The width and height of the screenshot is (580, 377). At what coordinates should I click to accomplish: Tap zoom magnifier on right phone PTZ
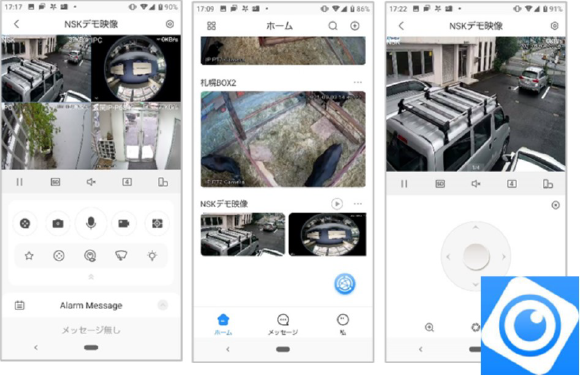429,327
